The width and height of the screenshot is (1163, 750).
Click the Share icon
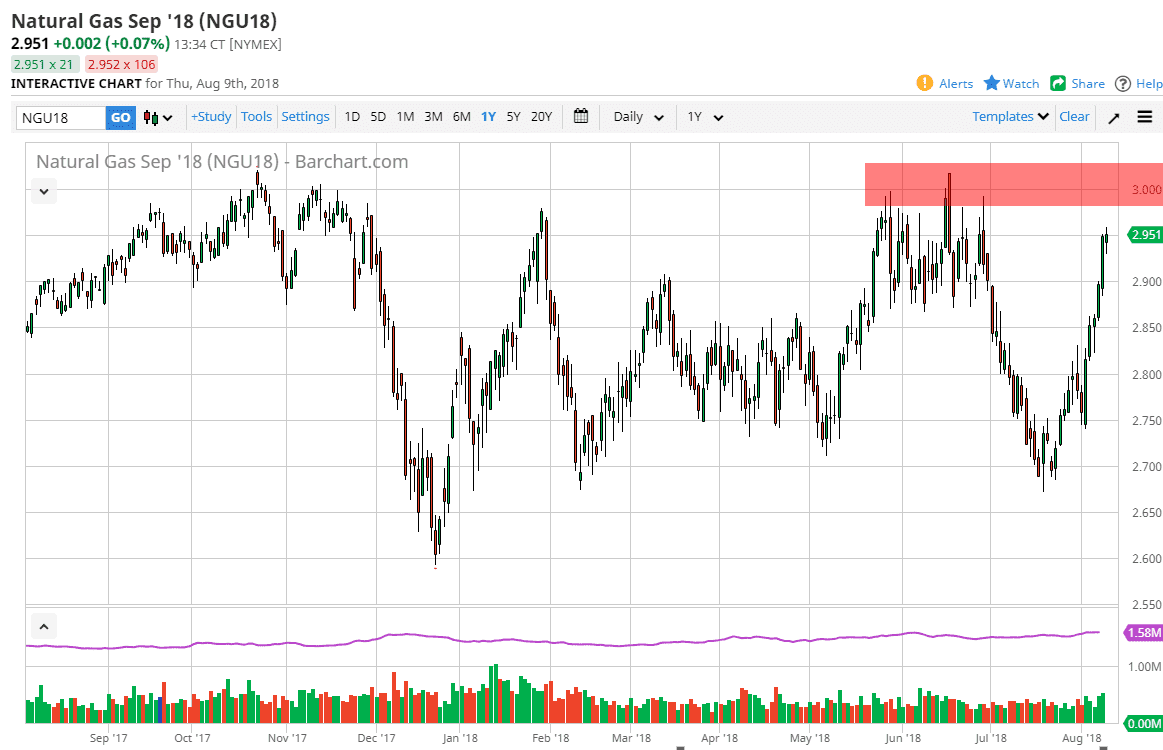point(1058,83)
